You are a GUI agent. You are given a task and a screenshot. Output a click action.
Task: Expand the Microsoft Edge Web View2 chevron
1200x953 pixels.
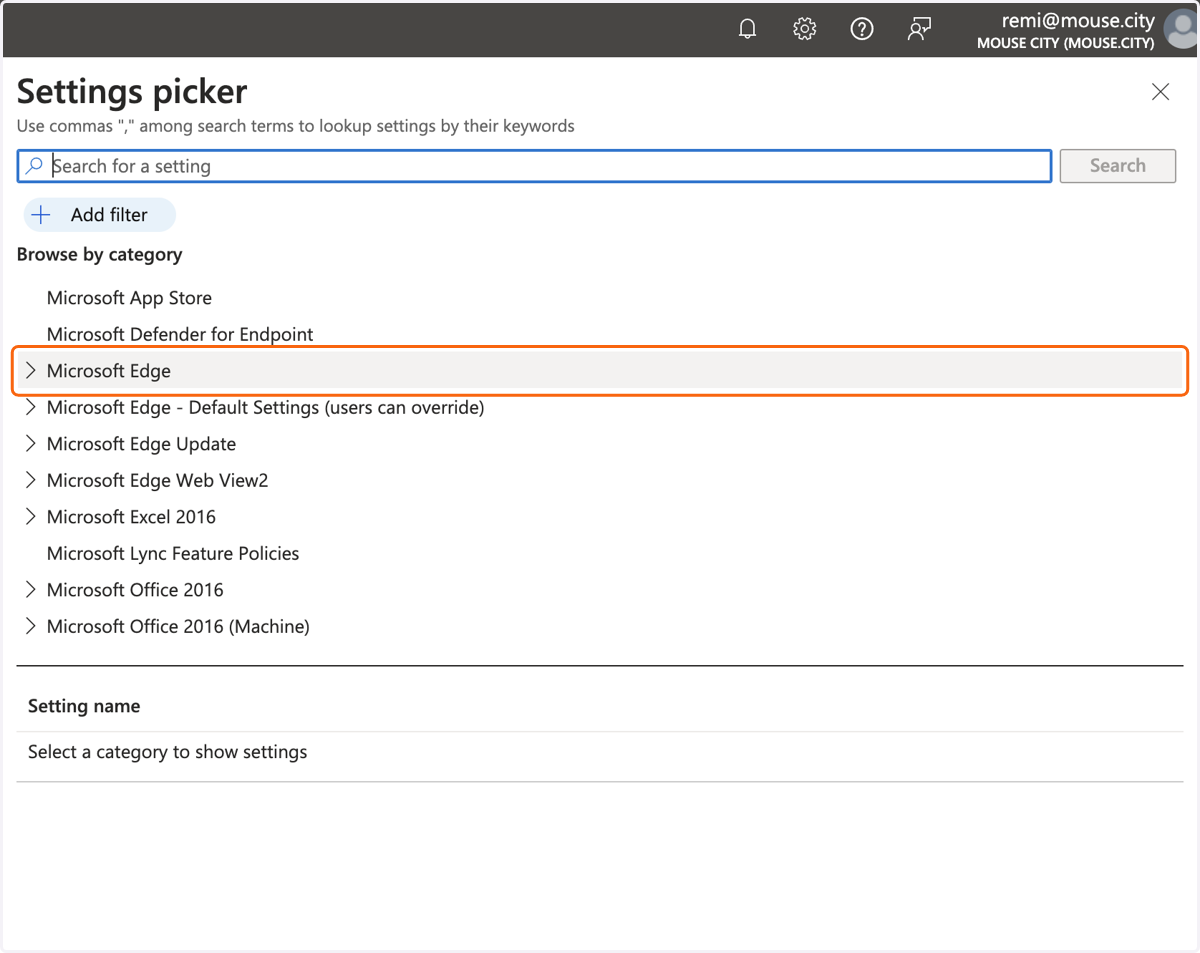(x=30, y=480)
